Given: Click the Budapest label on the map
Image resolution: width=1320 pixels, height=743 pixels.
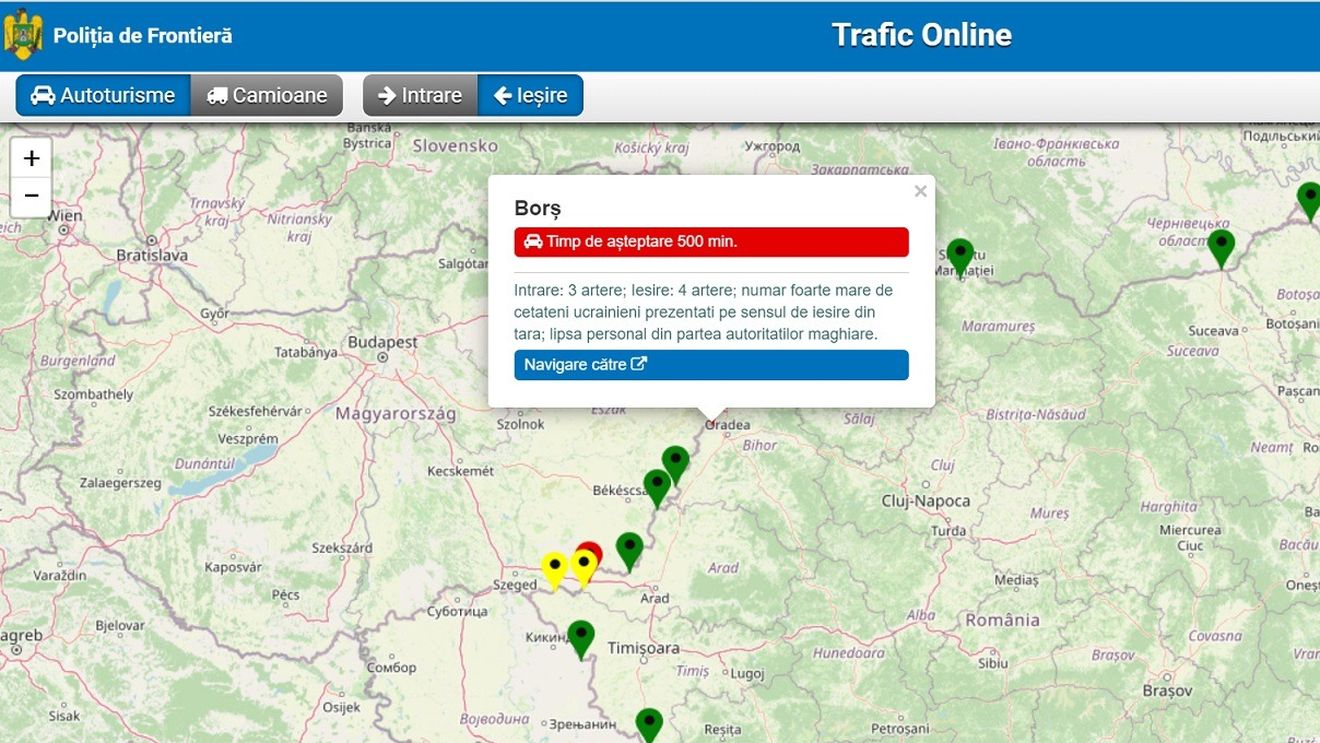Looking at the screenshot, I should pyautogui.click(x=383, y=342).
